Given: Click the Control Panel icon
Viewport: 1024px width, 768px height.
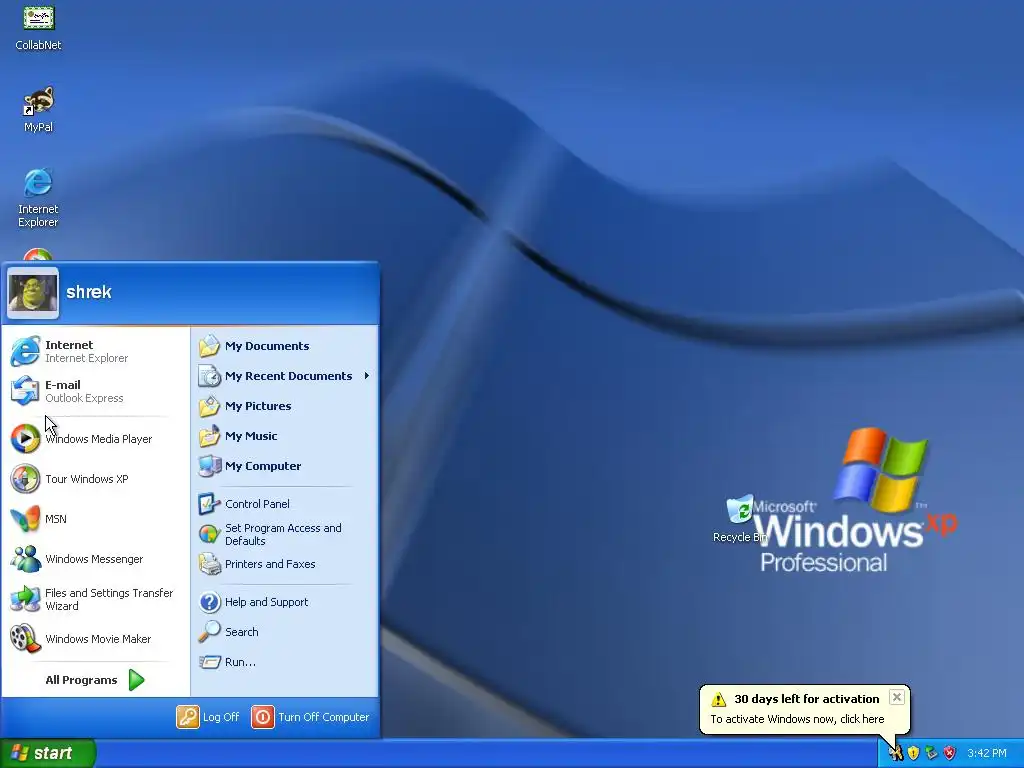Looking at the screenshot, I should click(210, 504).
